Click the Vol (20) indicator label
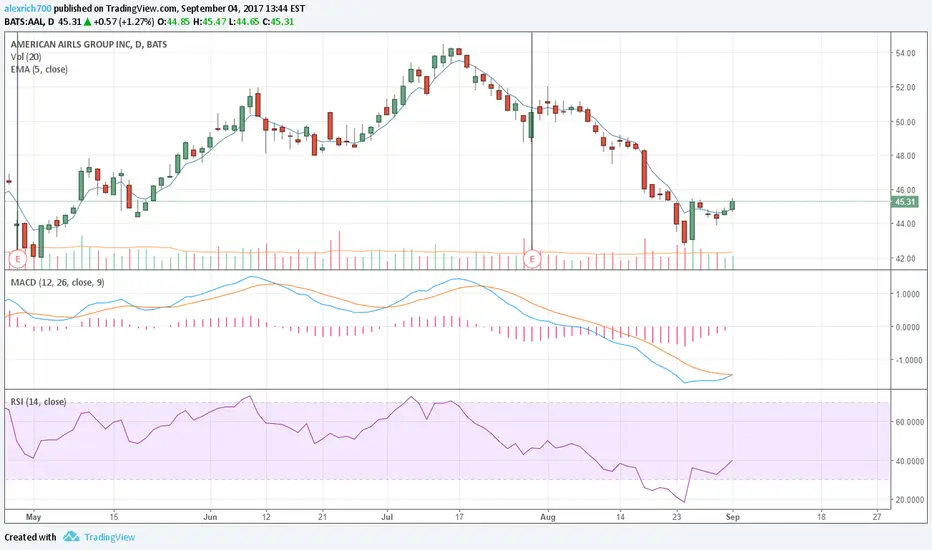The width and height of the screenshot is (932, 550). click(26, 56)
